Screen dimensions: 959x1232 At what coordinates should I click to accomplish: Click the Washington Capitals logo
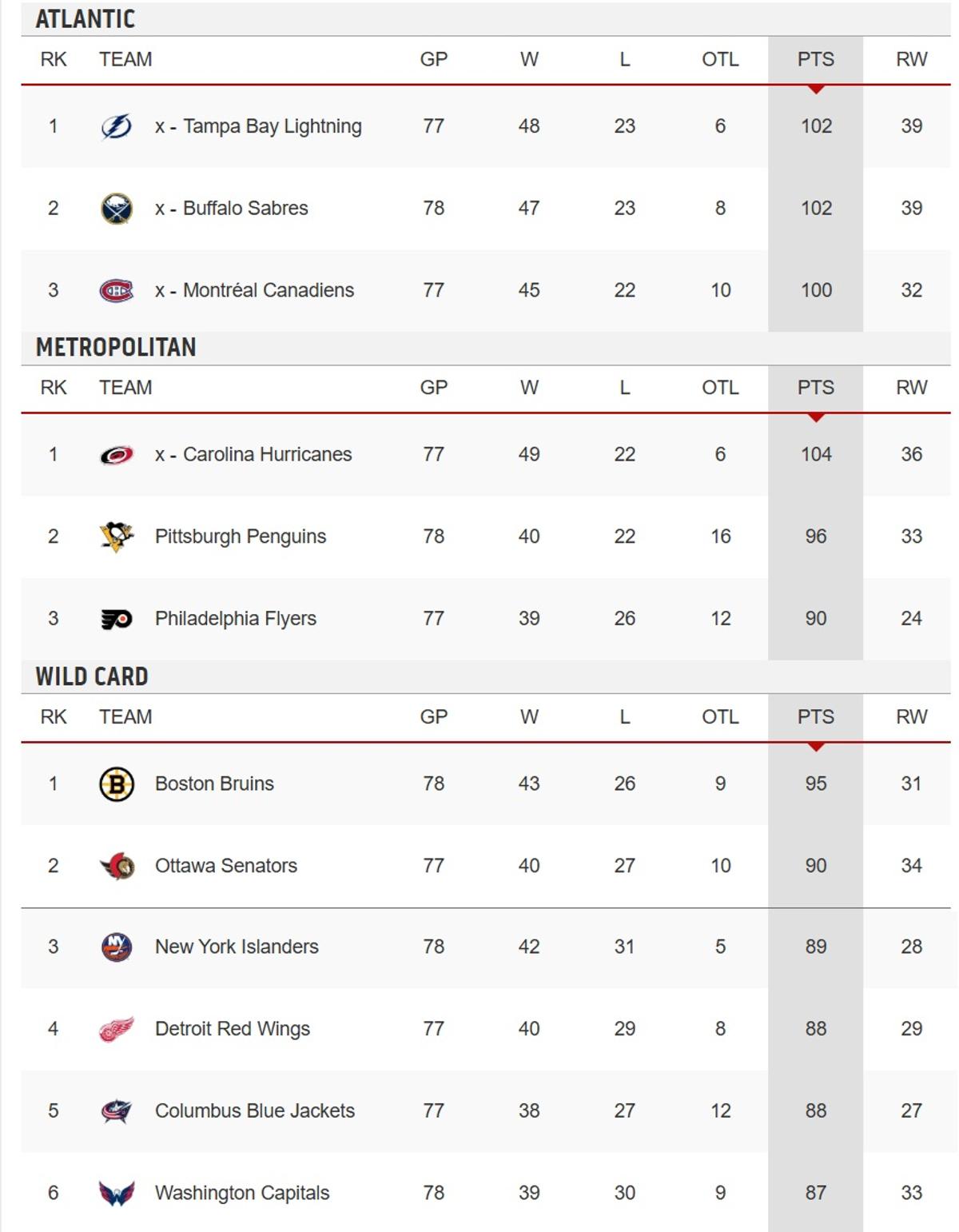click(115, 1190)
